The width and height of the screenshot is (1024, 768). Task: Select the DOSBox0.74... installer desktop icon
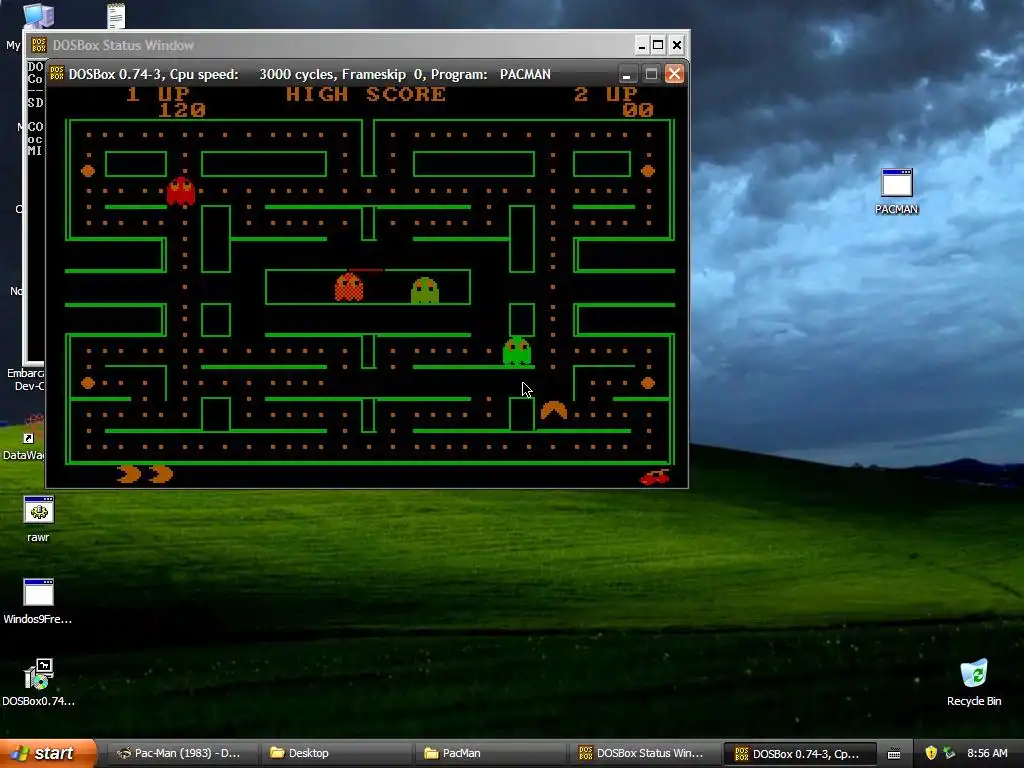tap(38, 682)
